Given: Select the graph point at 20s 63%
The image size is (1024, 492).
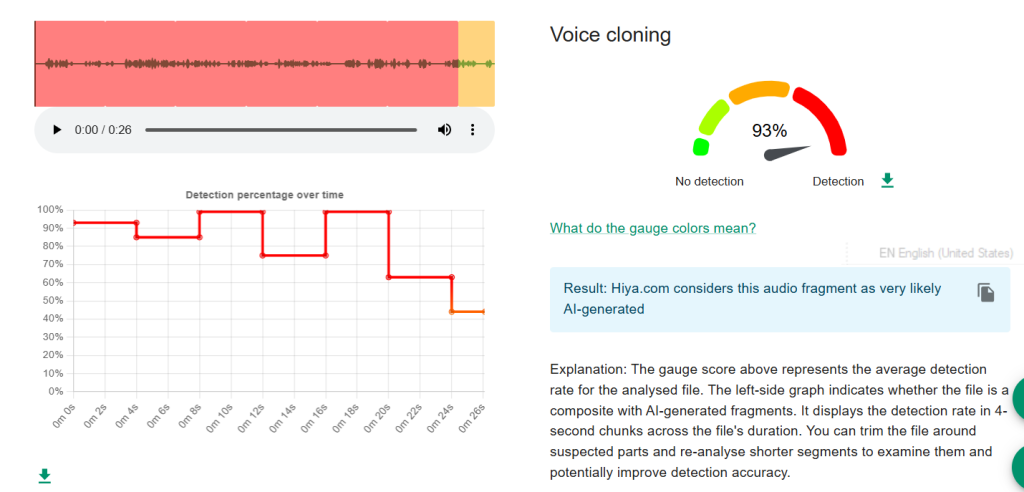Looking at the screenshot, I should pyautogui.click(x=389, y=278).
